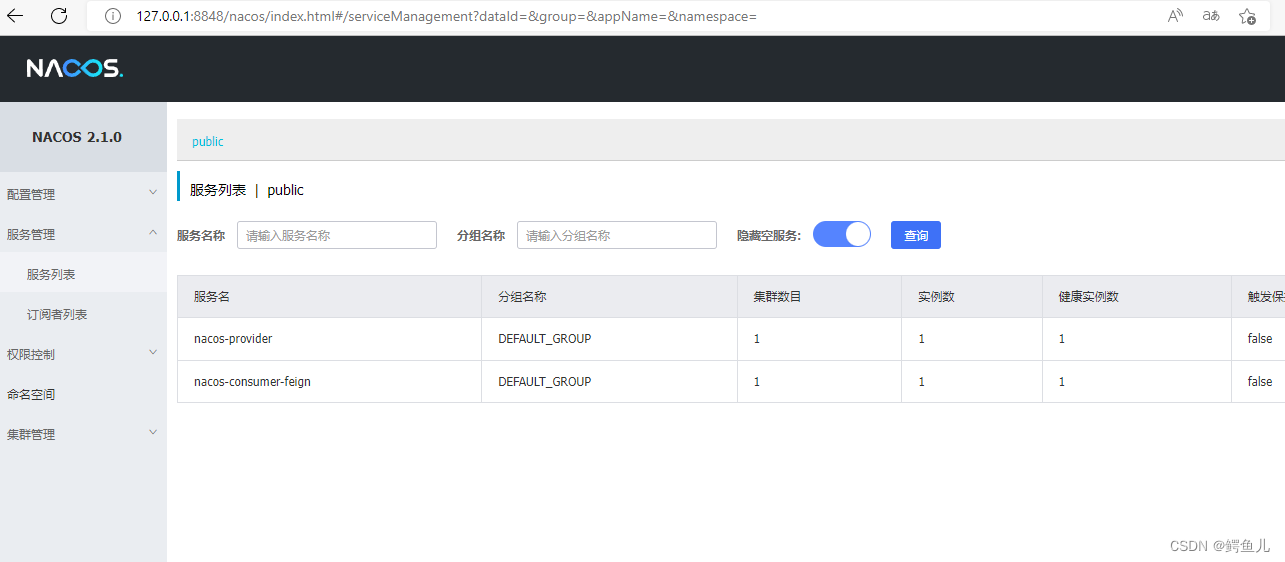1285x562 pixels.
Task: Click DEFAULT_GROUP in nacos-consumer-feign row
Action: 545,382
